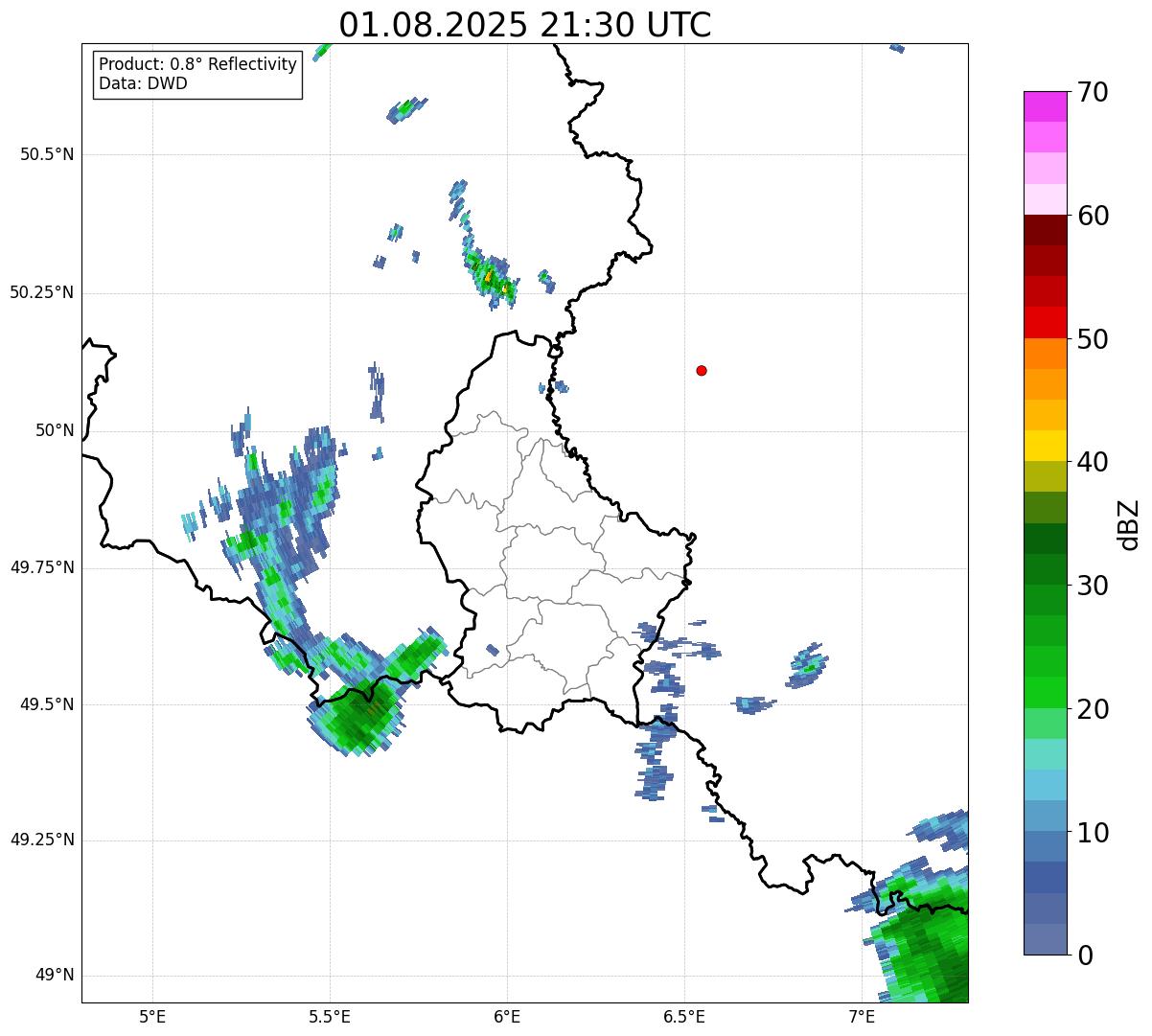
Task: Click the "Product: 0.8° Reflectivity" label
Action: pyautogui.click(x=198, y=64)
